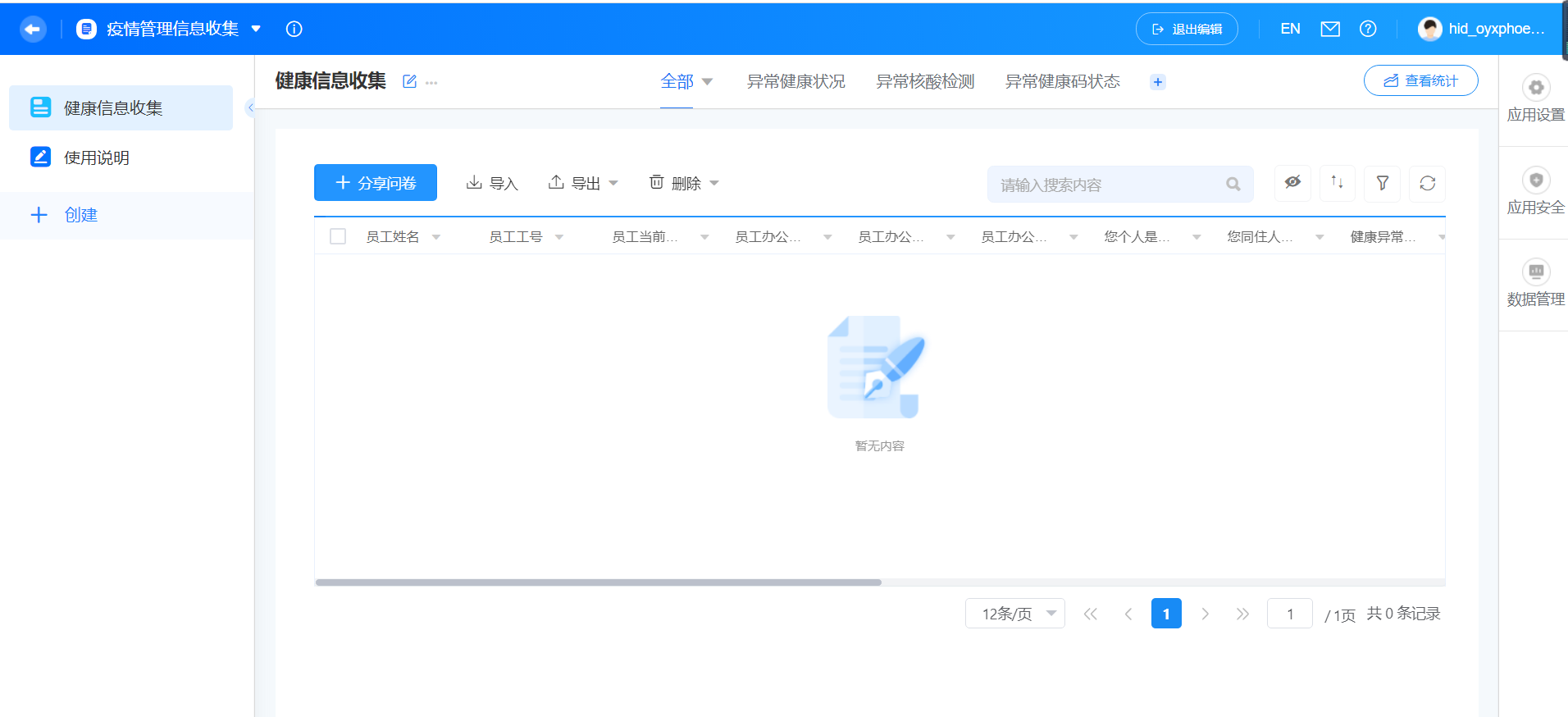Open the title more options ellipsis
The width and height of the screenshot is (1568, 717).
pyautogui.click(x=431, y=82)
